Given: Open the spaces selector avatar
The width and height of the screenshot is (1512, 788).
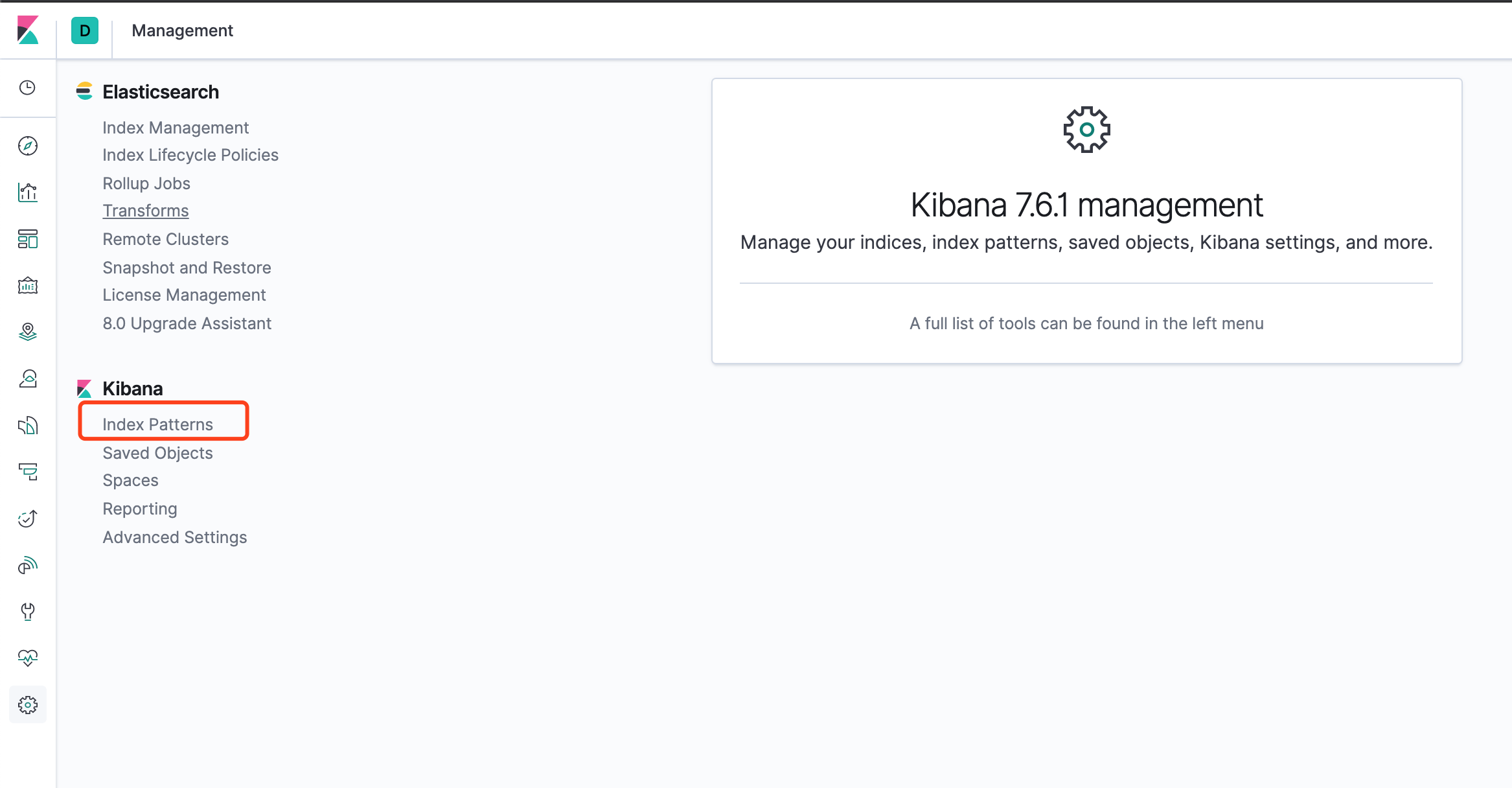Looking at the screenshot, I should click(84, 30).
